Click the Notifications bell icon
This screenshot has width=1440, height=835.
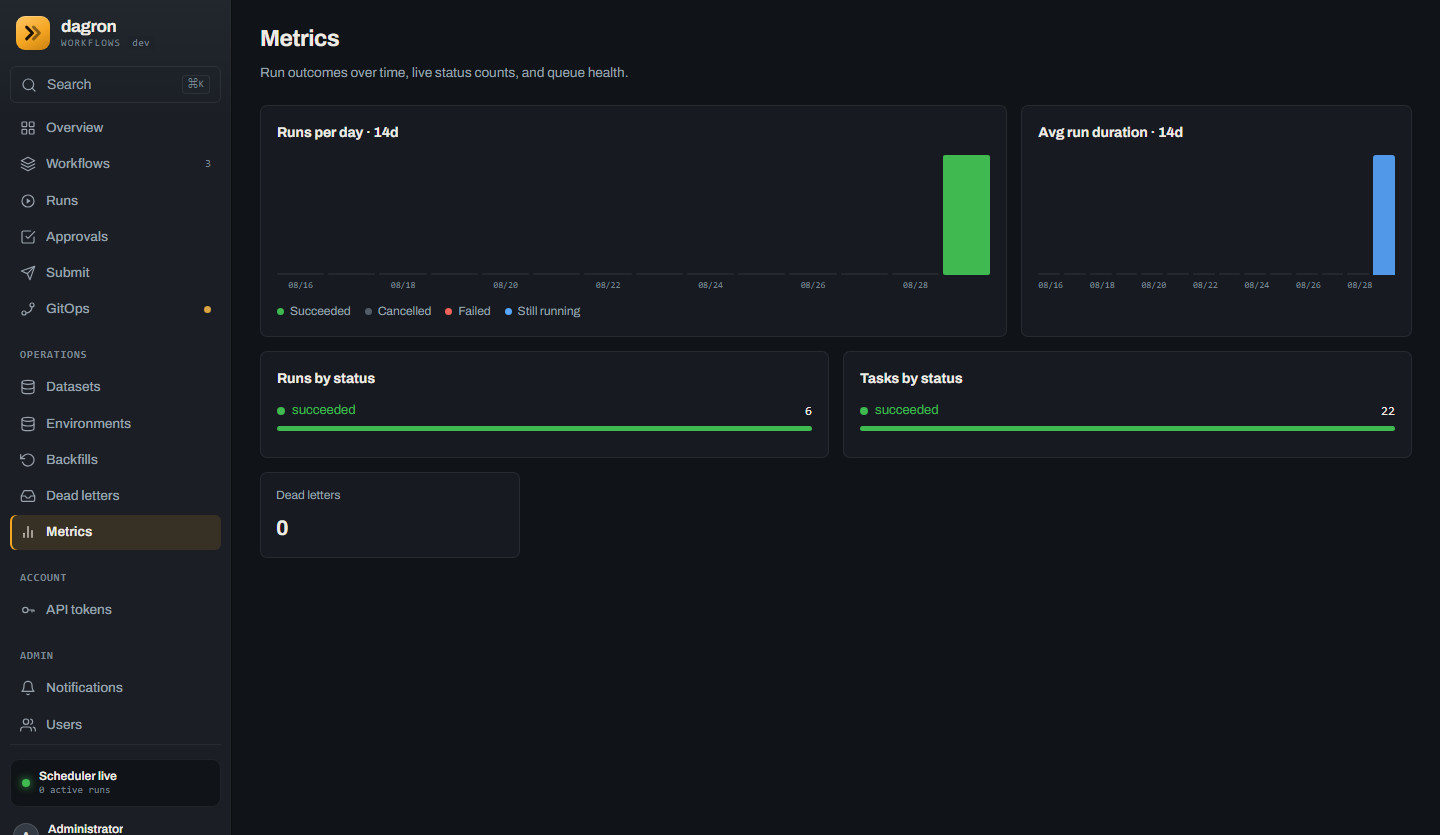click(x=28, y=688)
